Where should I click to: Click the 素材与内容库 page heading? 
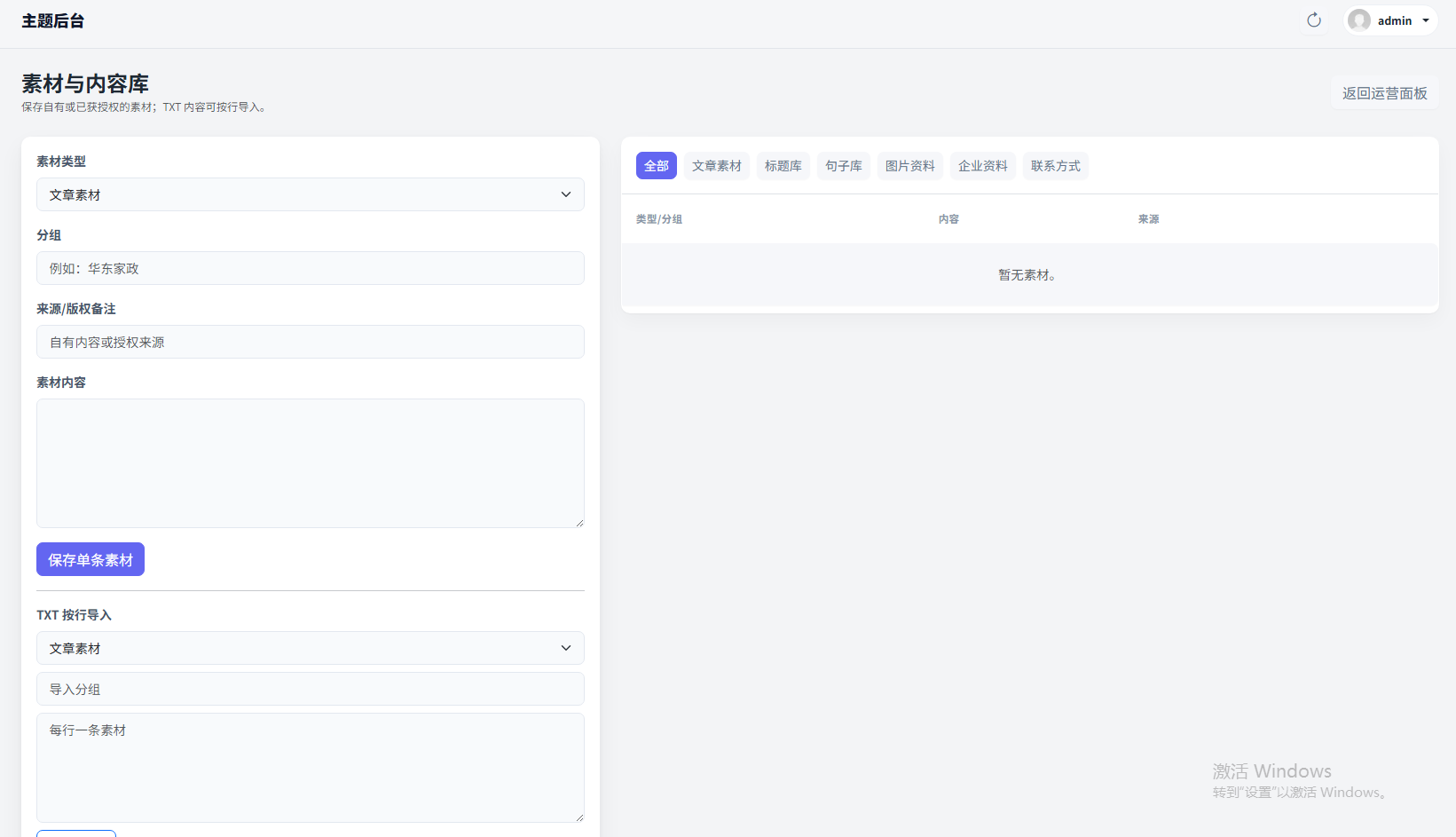pyautogui.click(x=85, y=83)
